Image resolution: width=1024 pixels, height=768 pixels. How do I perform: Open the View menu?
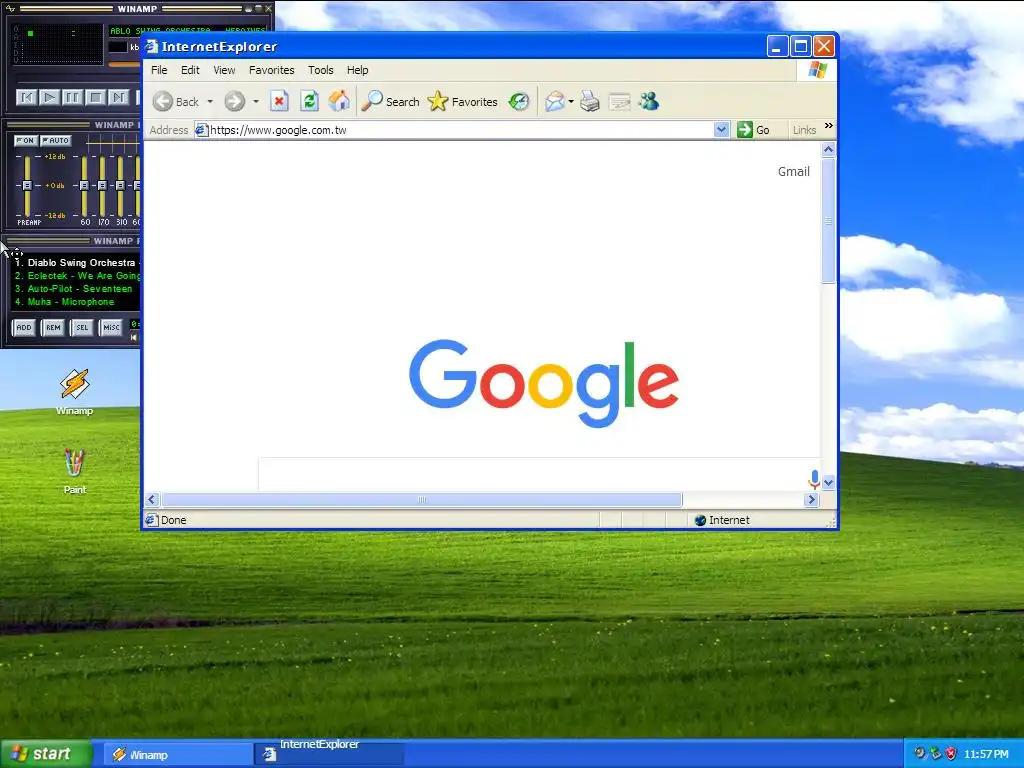tap(224, 70)
